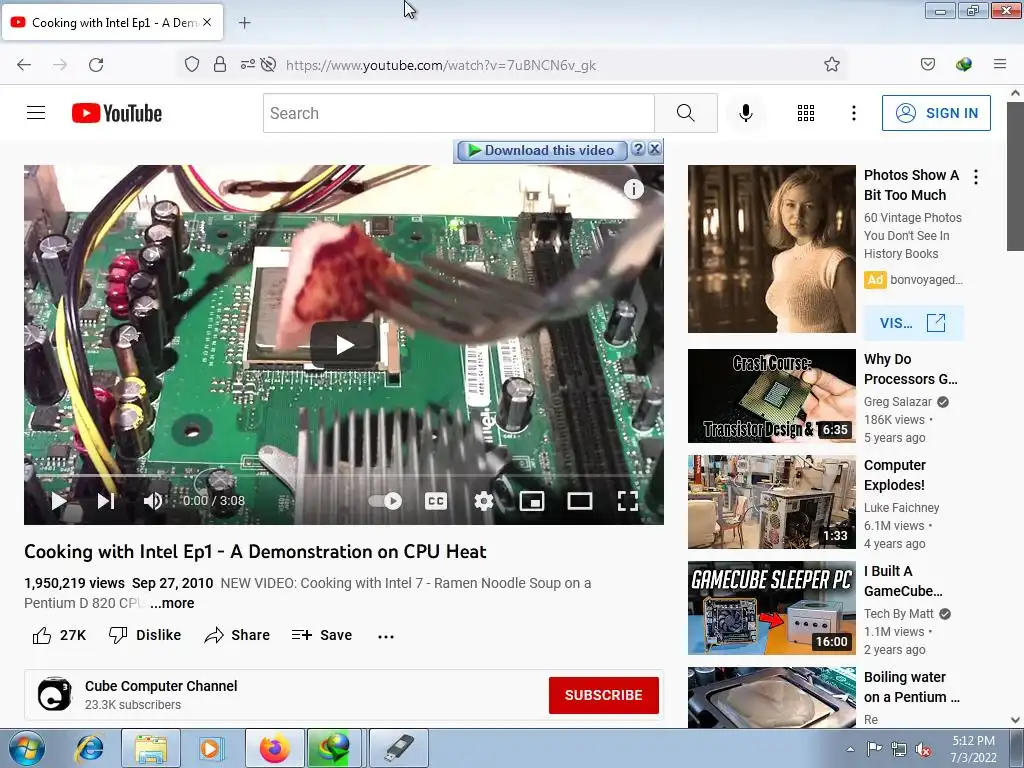The height and width of the screenshot is (768, 1024).
Task: Enable miniplayer mode
Action: point(532,501)
